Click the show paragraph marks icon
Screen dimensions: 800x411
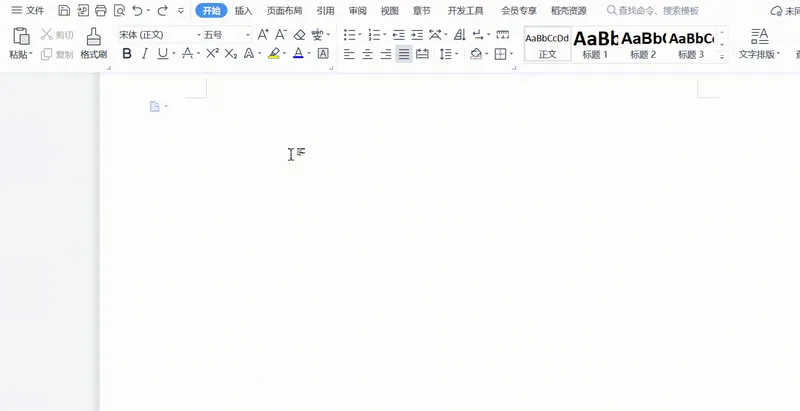[478, 35]
